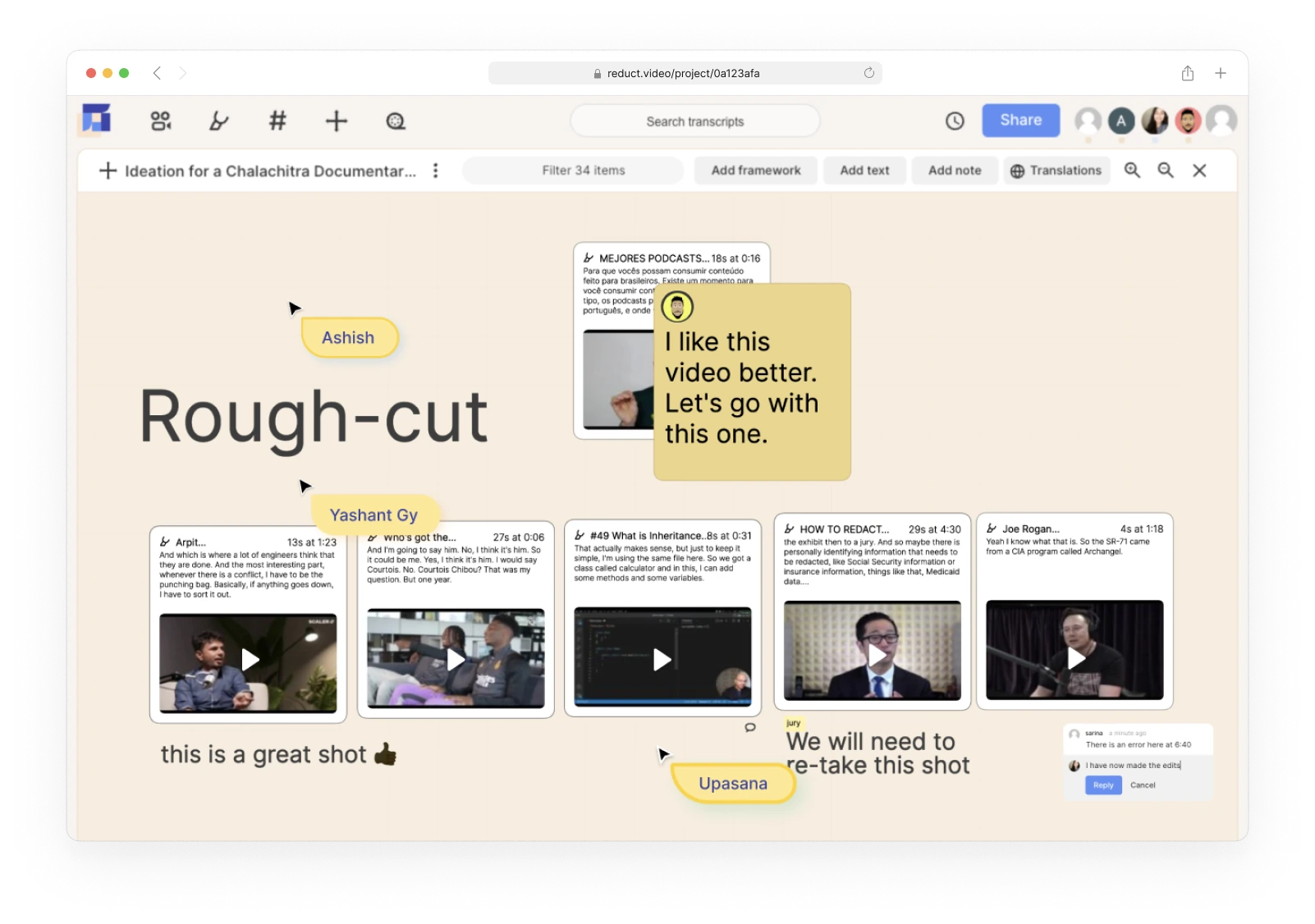Open the history clock icon

(955, 121)
